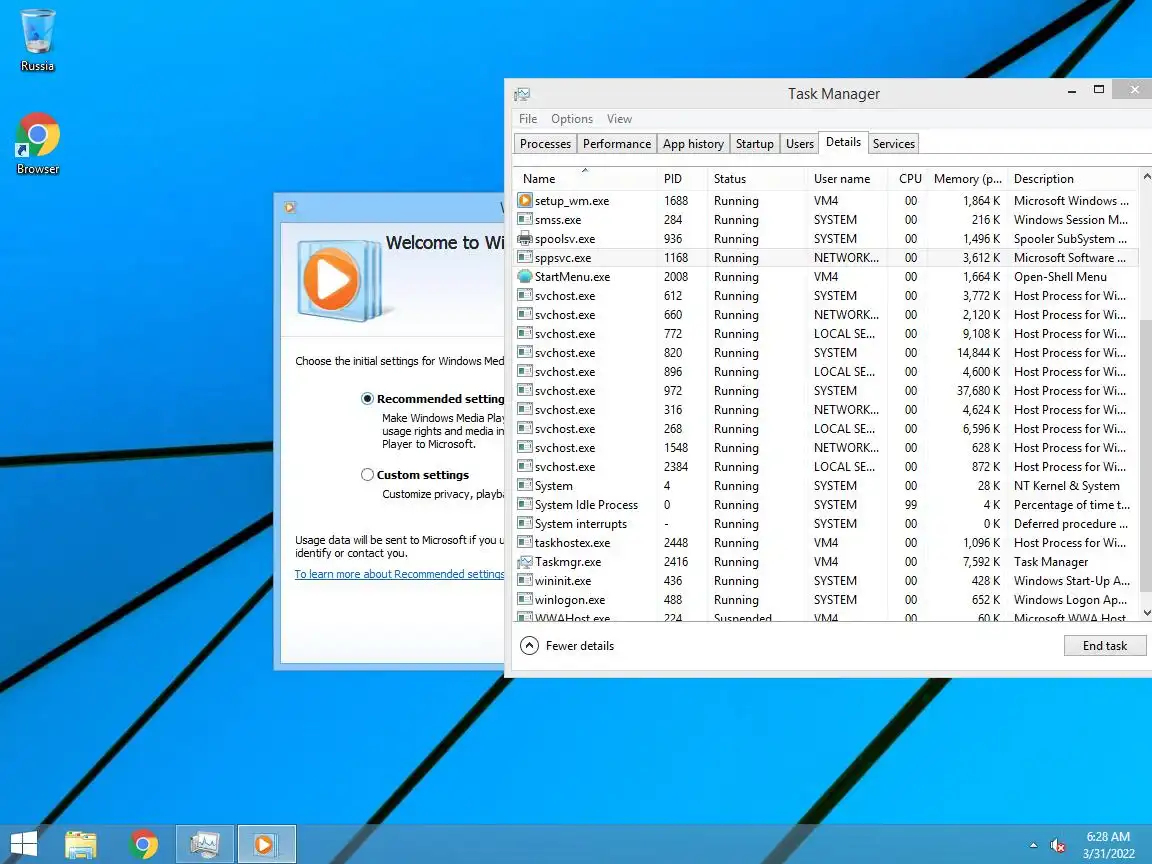
Task: Switch to Windows Media Player taskbar button
Action: point(267,844)
